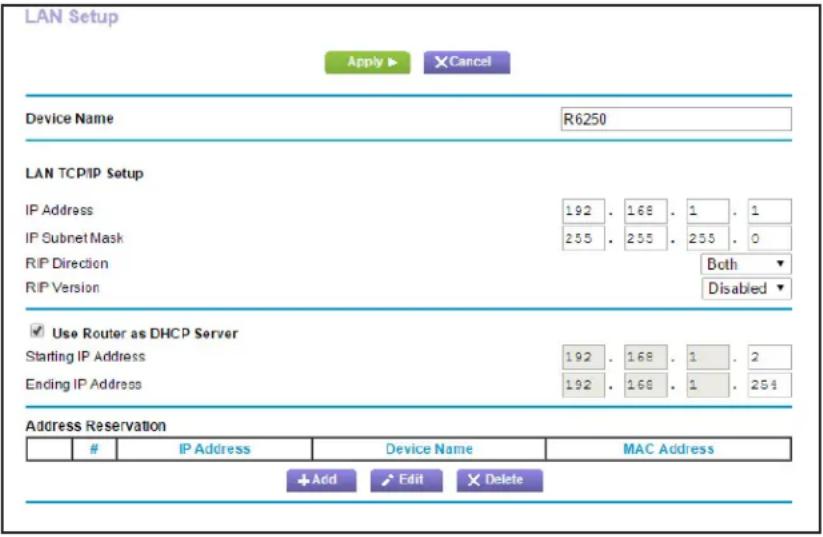Edit the Device Name field R6250
The height and width of the screenshot is (537, 823).
[x=676, y=119]
